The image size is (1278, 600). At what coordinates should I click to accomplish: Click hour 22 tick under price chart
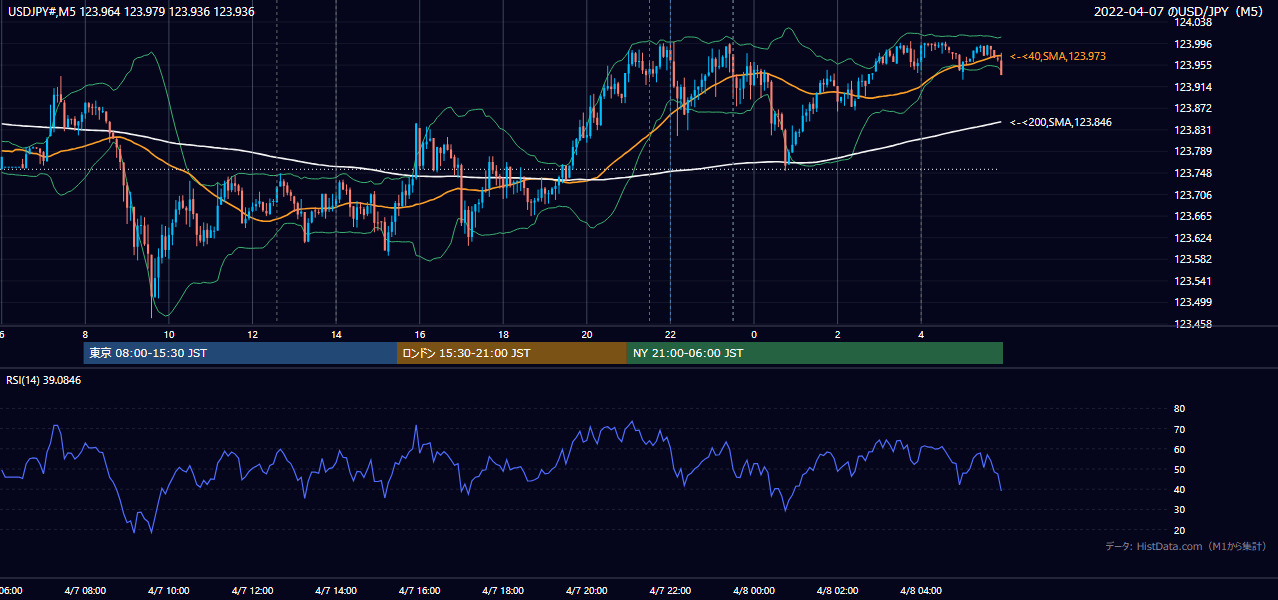pos(670,335)
